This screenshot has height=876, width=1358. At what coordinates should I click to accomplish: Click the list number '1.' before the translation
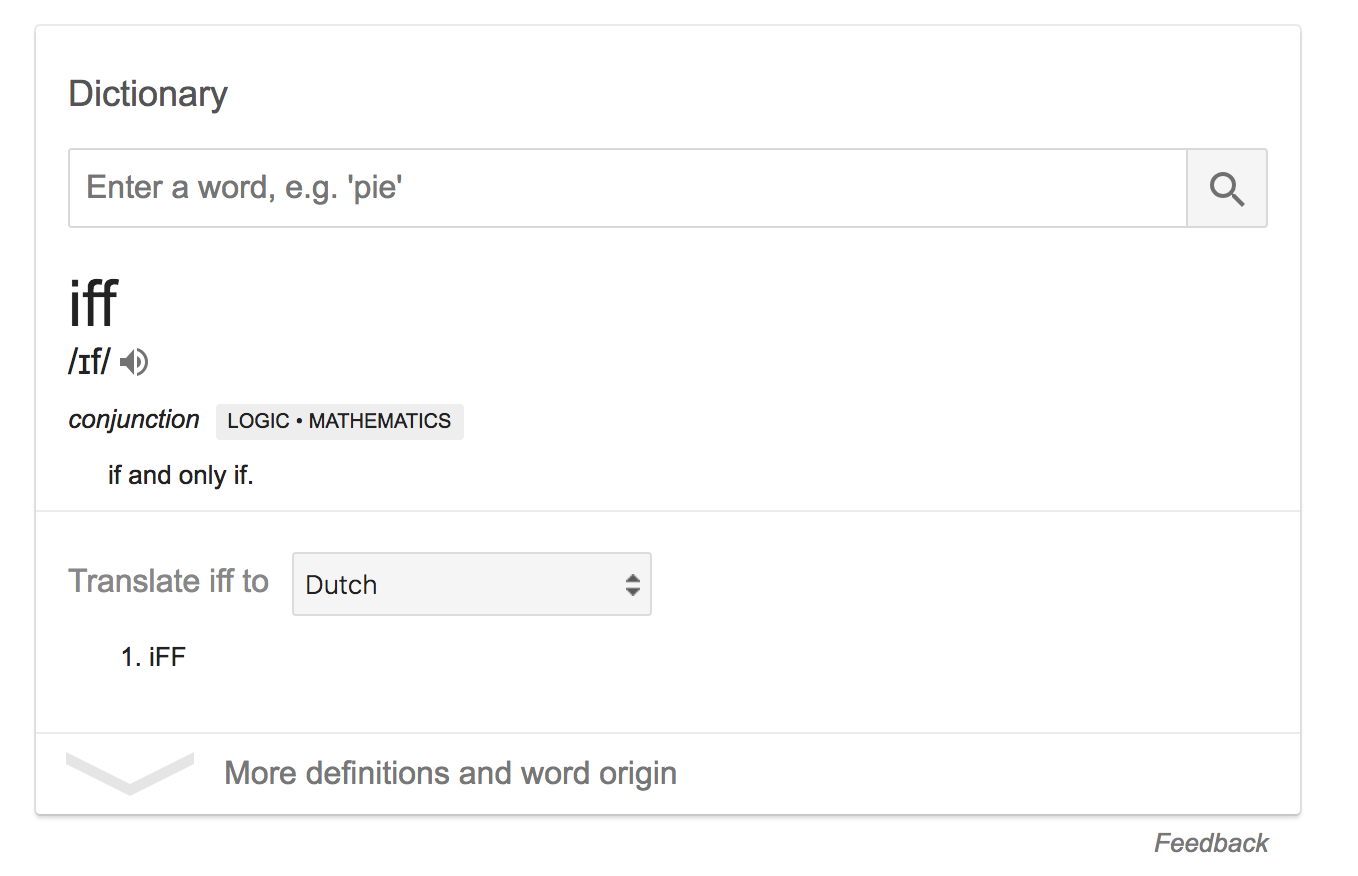pos(130,657)
